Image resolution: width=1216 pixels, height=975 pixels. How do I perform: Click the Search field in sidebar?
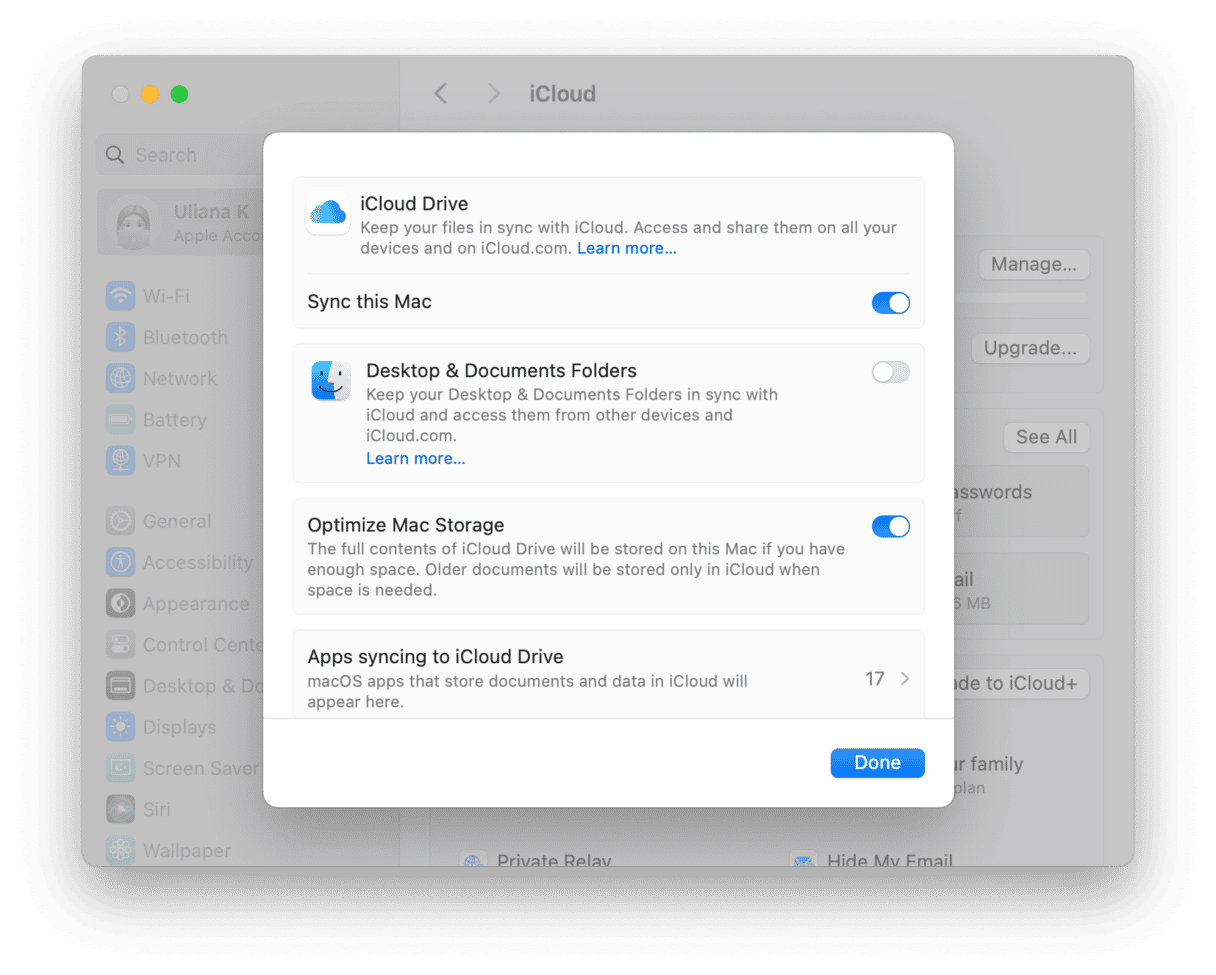(180, 155)
